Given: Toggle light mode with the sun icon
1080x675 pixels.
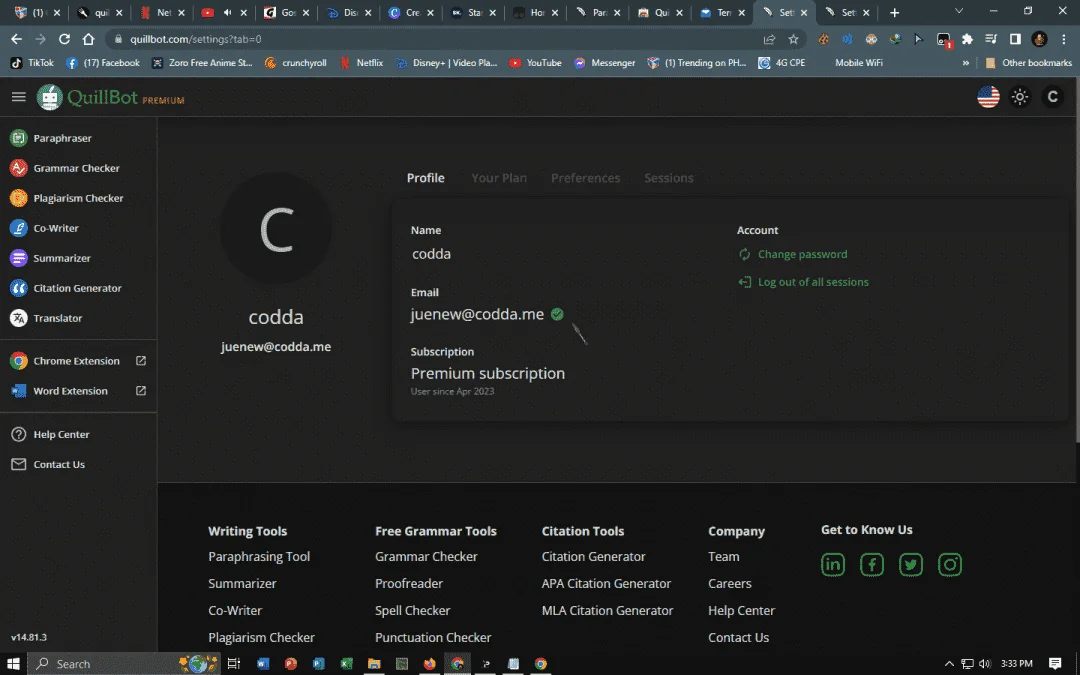Looking at the screenshot, I should (1020, 97).
